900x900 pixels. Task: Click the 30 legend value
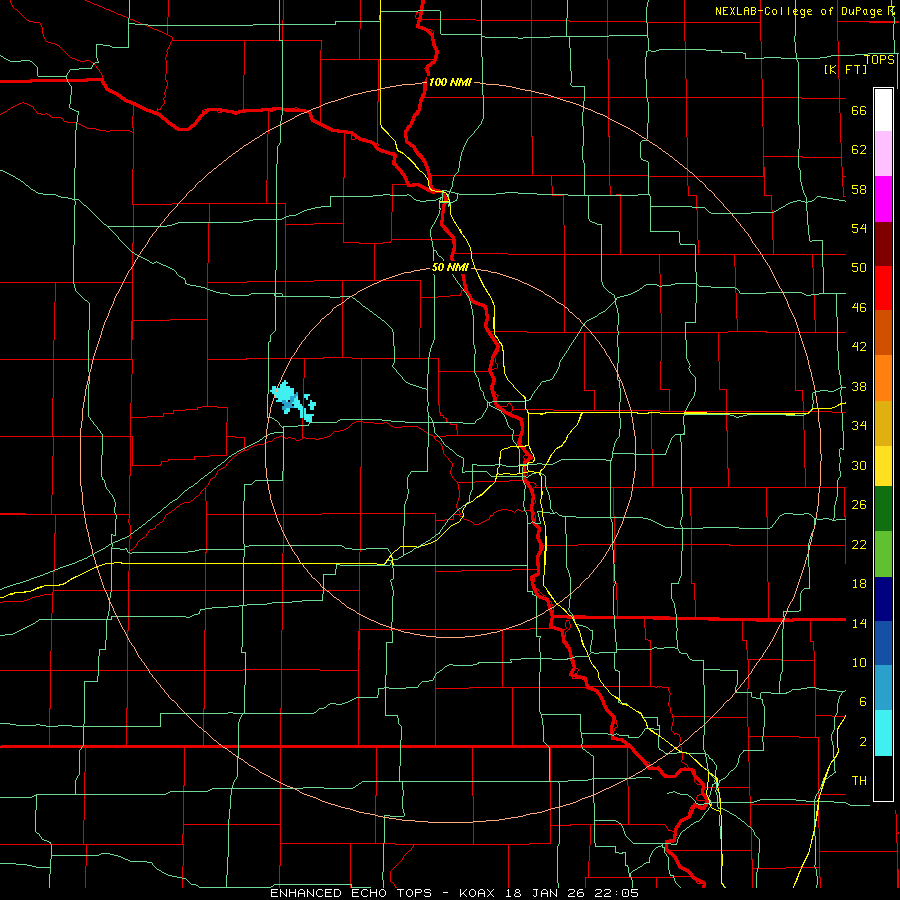tap(859, 465)
